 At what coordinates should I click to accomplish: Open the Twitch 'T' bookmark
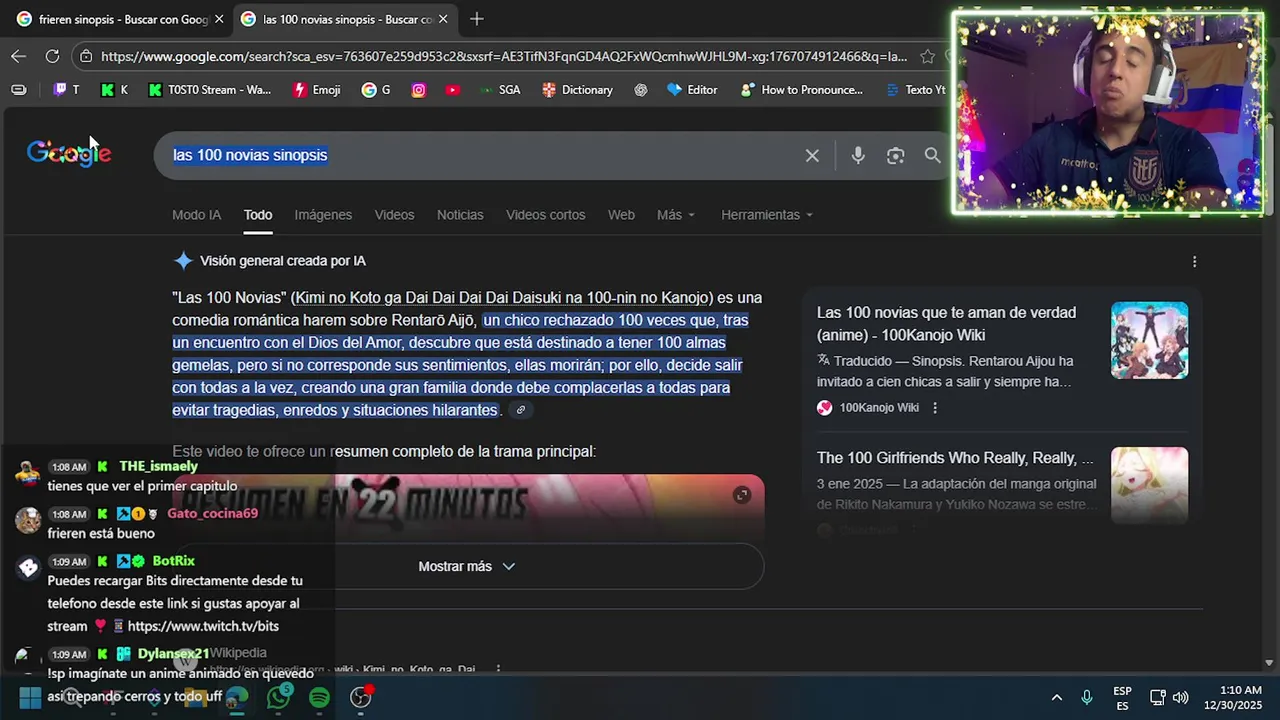pyautogui.click(x=66, y=90)
